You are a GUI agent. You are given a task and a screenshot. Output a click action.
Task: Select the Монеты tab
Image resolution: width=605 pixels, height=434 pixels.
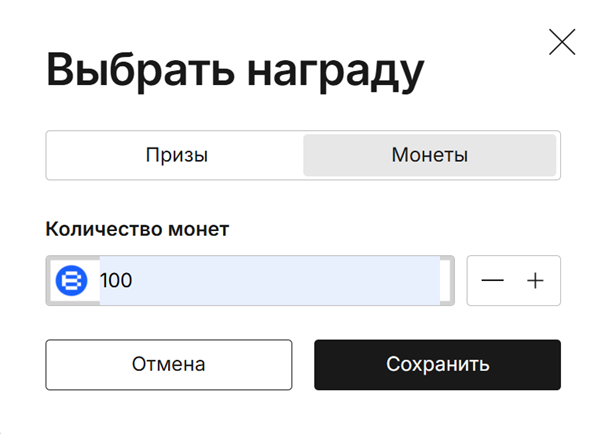(x=430, y=156)
